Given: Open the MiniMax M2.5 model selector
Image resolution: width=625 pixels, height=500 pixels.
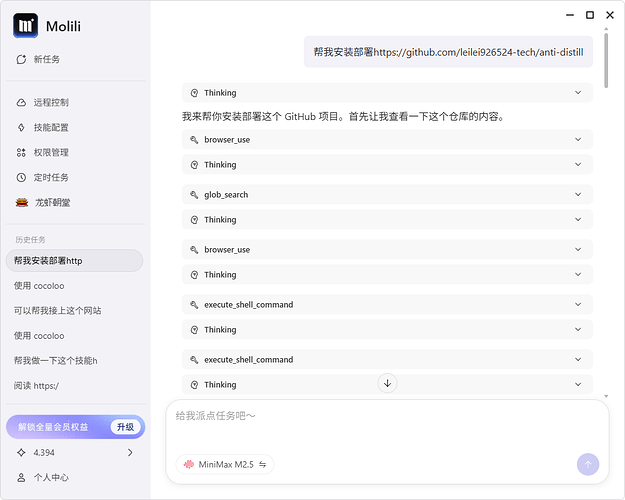Looking at the screenshot, I should click(224, 464).
